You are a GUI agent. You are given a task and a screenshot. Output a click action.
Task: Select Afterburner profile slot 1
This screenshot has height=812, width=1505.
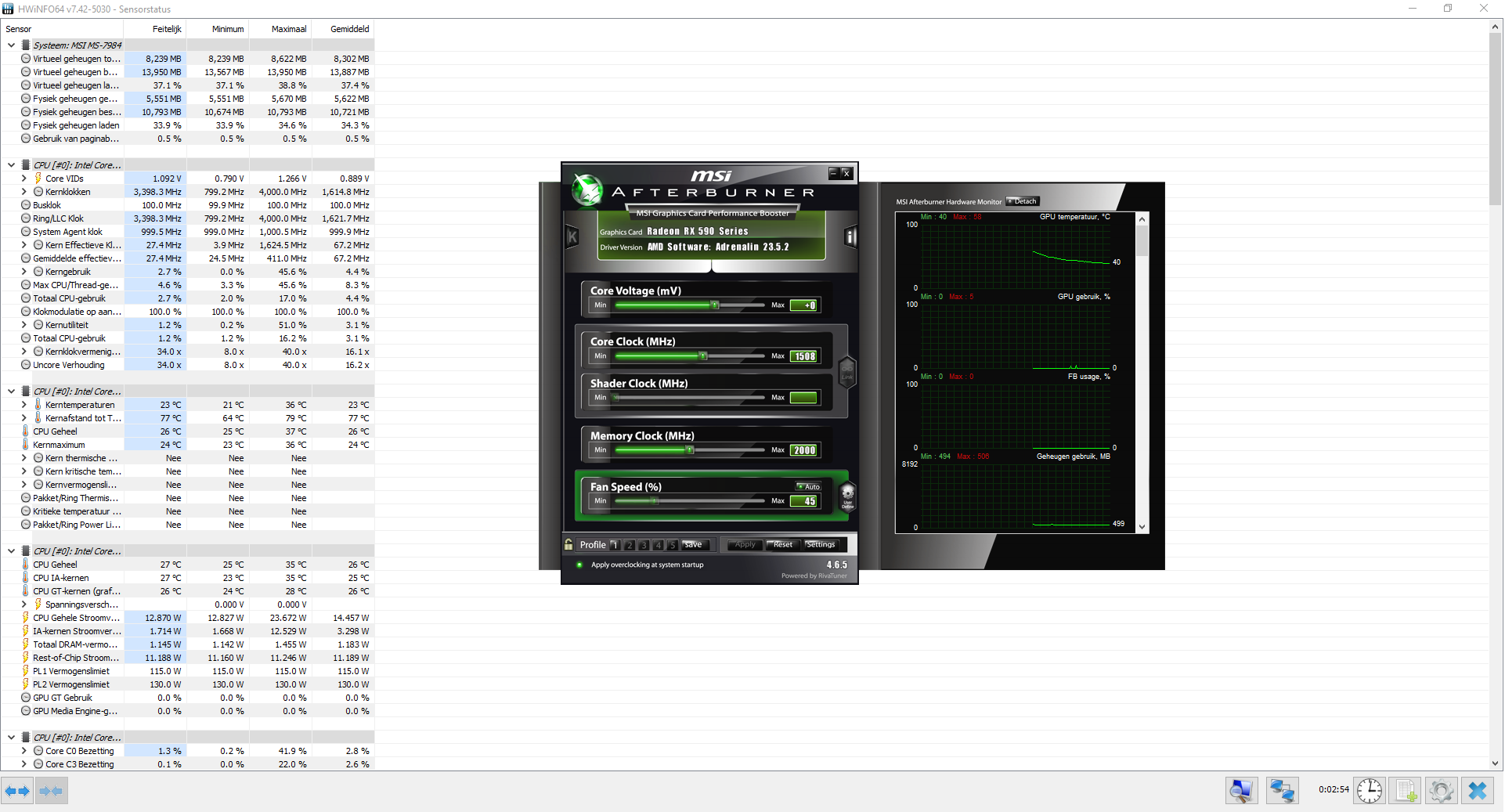[x=615, y=545]
